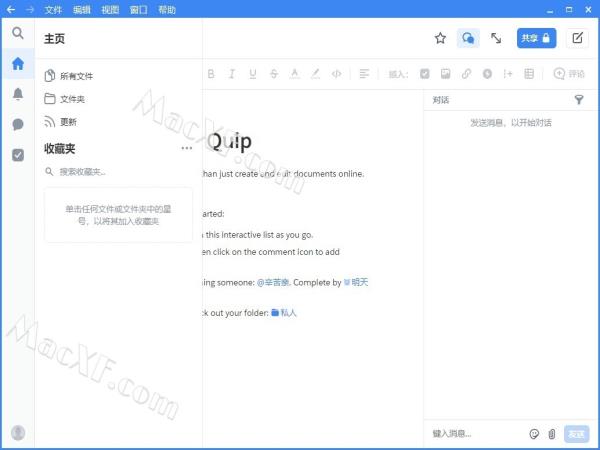Open the text color tool
Screen dimensions: 600x450
coord(294,74)
